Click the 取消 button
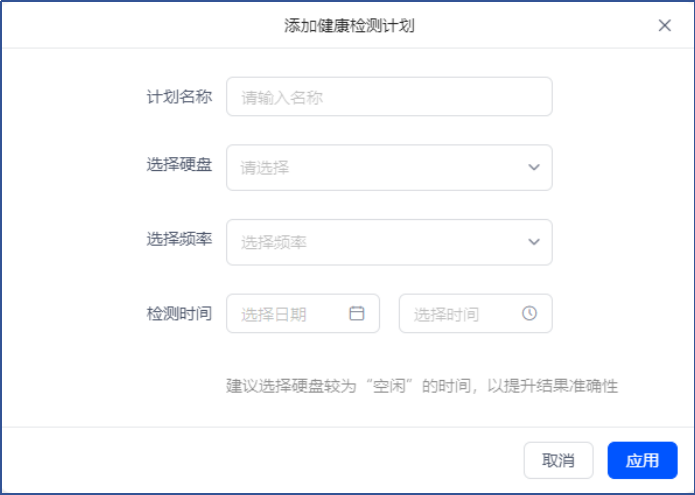This screenshot has width=695, height=495. (x=558, y=460)
